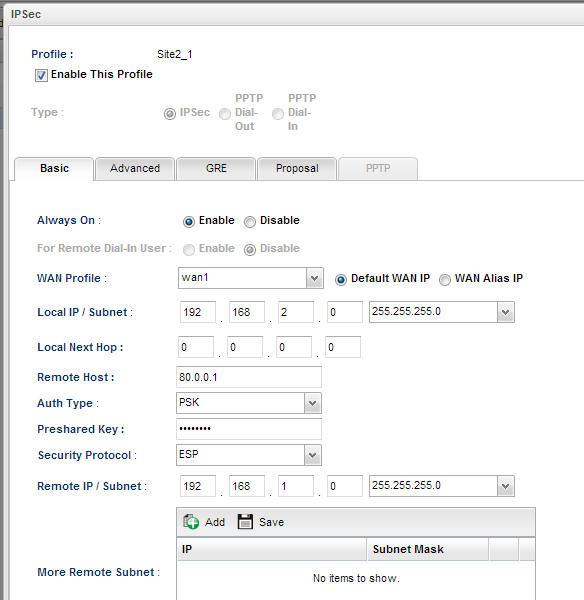
Task: Open the WAN Profile dropdown
Action: tap(315, 278)
